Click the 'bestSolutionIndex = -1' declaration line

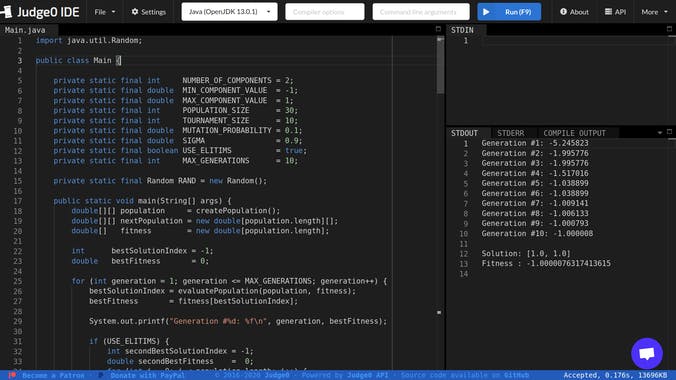click(x=142, y=251)
